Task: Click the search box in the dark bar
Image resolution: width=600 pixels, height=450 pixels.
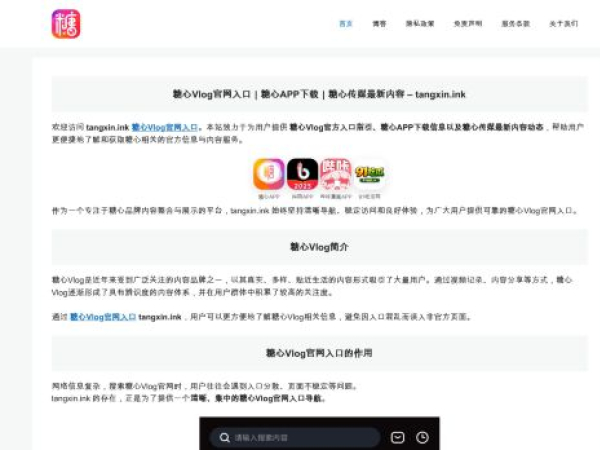Action: click(295, 437)
